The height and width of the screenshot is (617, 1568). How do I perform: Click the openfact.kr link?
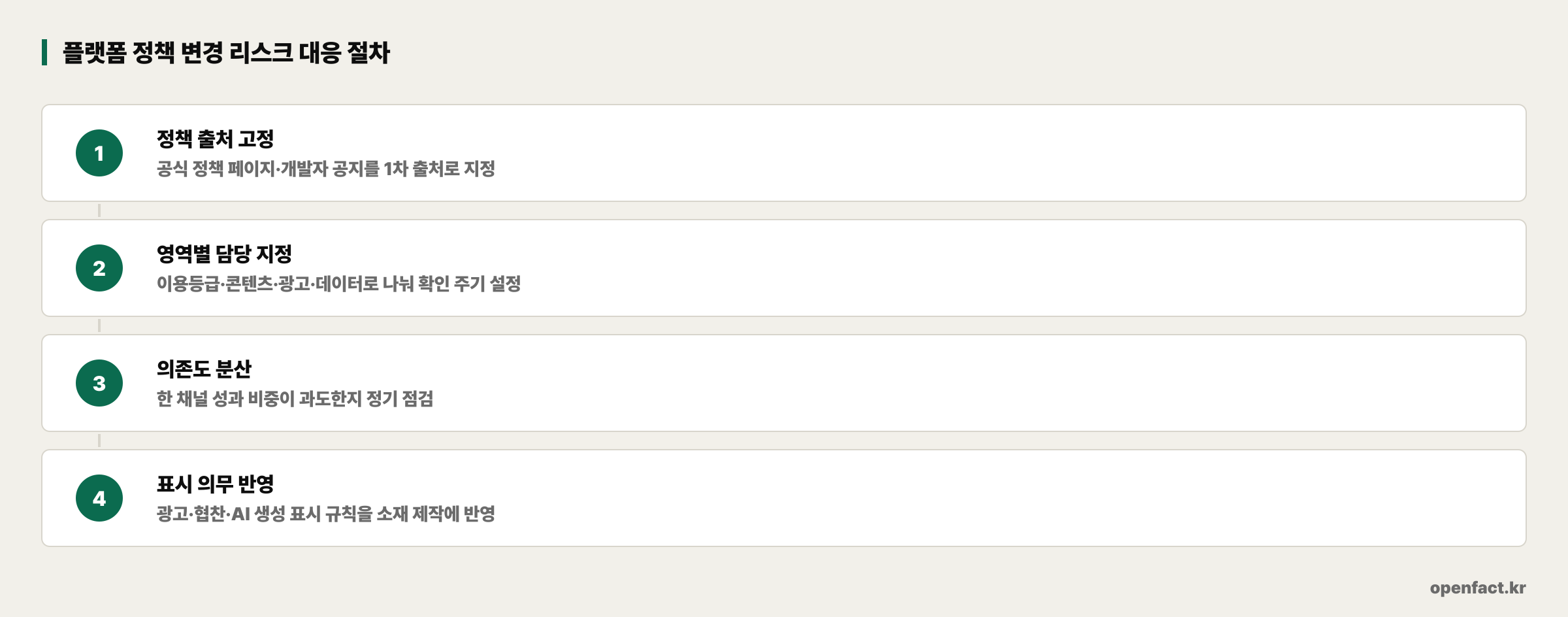coord(1478,588)
